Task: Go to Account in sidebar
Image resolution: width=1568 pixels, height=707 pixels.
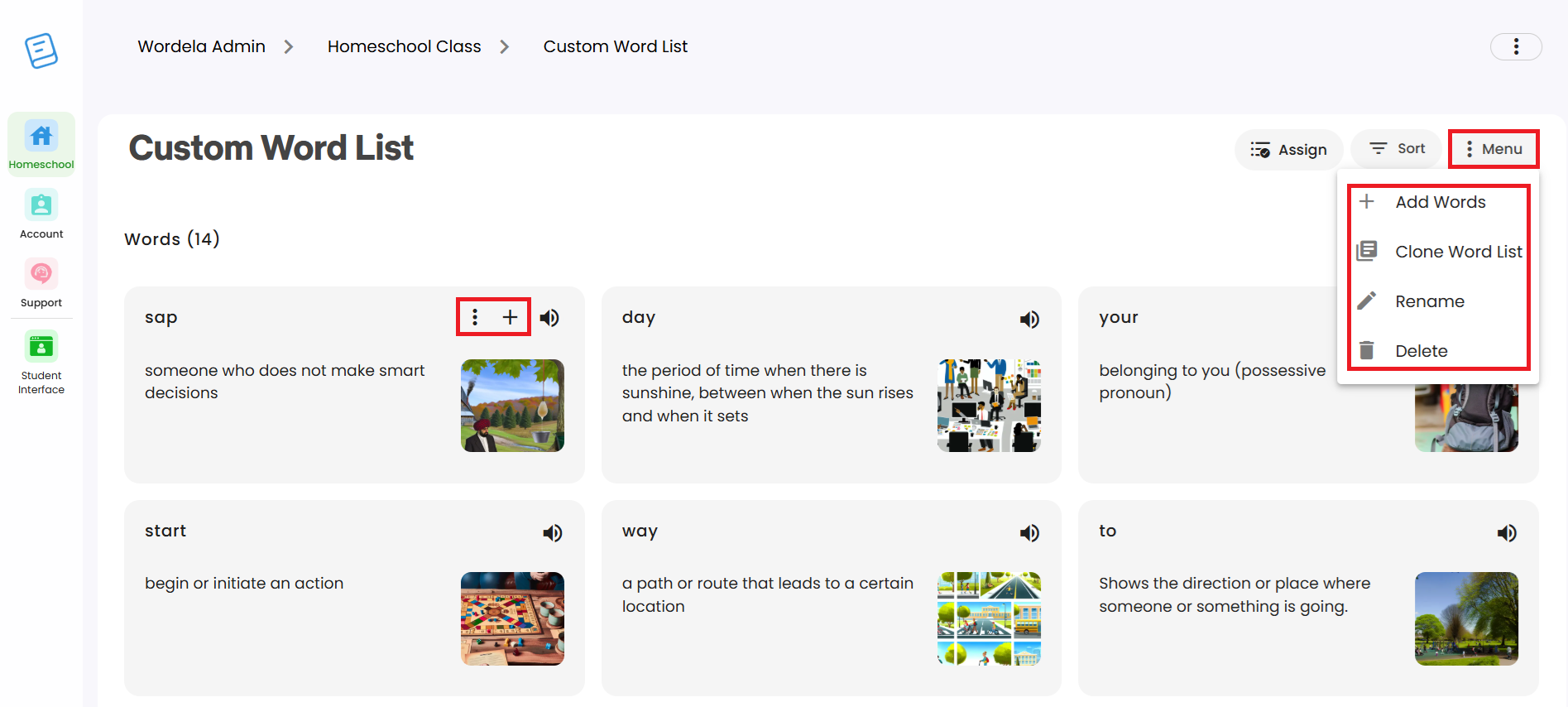Action: tap(41, 214)
